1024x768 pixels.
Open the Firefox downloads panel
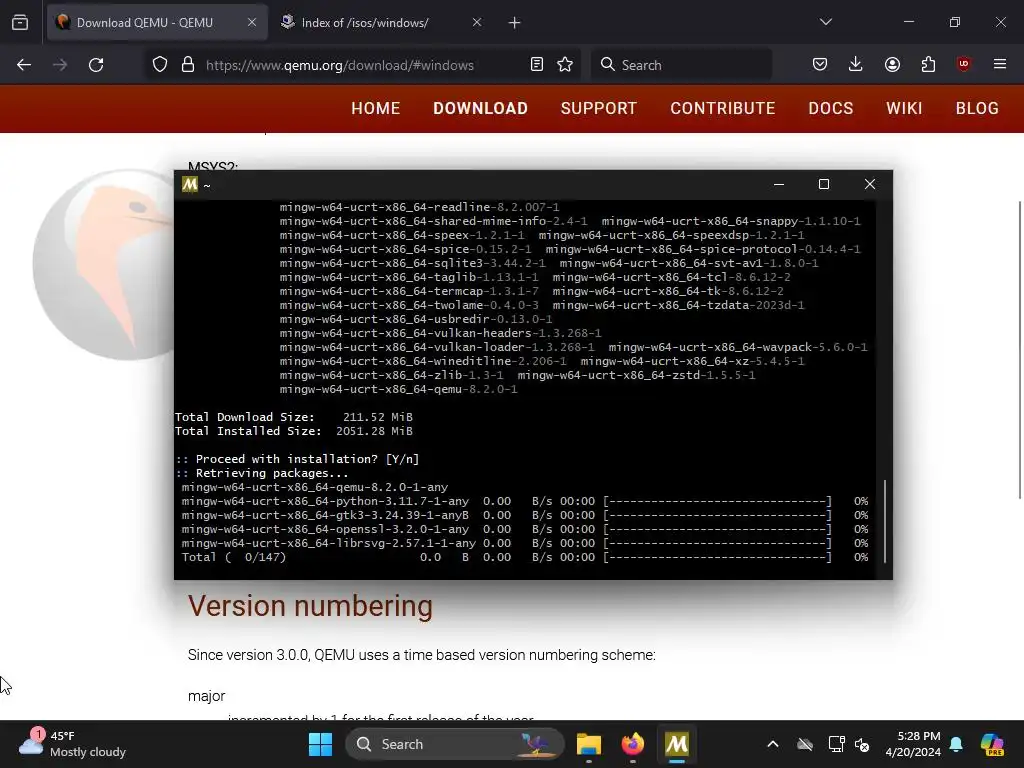(856, 64)
